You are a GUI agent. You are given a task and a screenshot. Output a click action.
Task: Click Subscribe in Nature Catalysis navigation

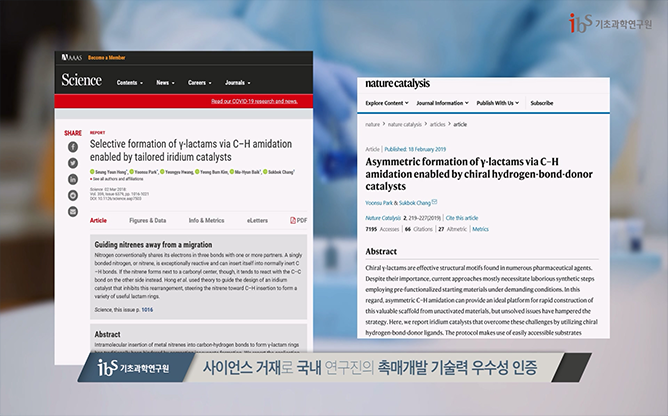[541, 103]
